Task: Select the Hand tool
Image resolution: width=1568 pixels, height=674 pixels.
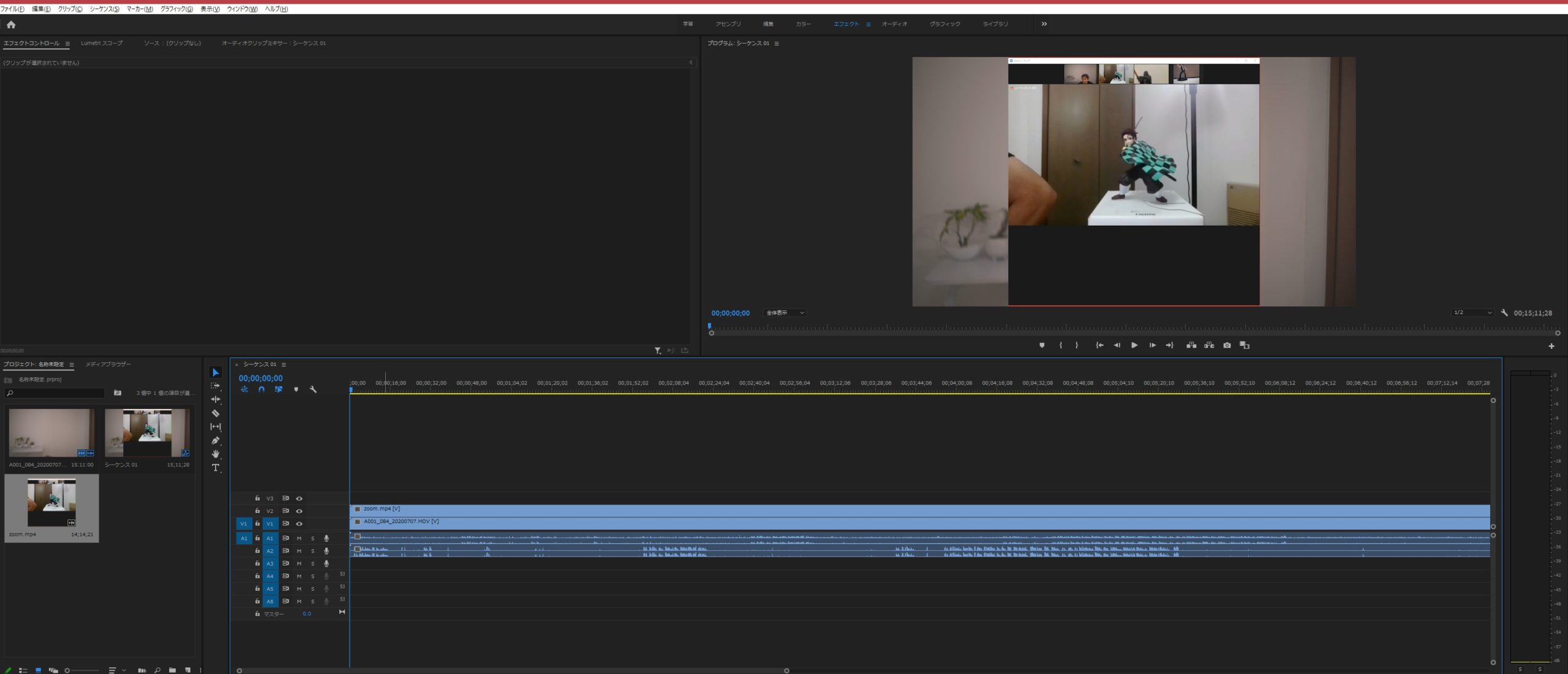Action: (x=216, y=454)
